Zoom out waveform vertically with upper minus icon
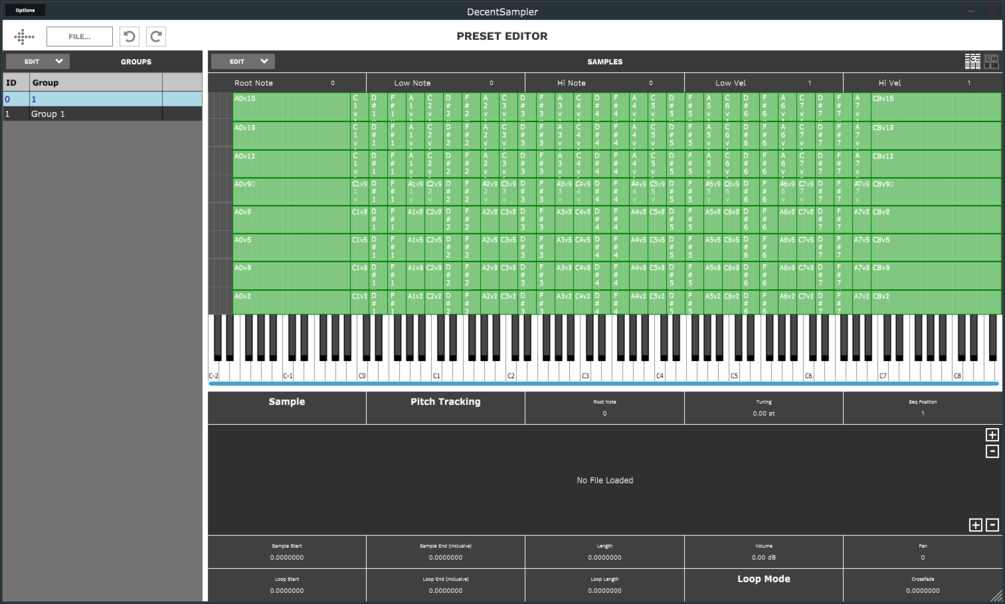1005x604 pixels. 992,451
